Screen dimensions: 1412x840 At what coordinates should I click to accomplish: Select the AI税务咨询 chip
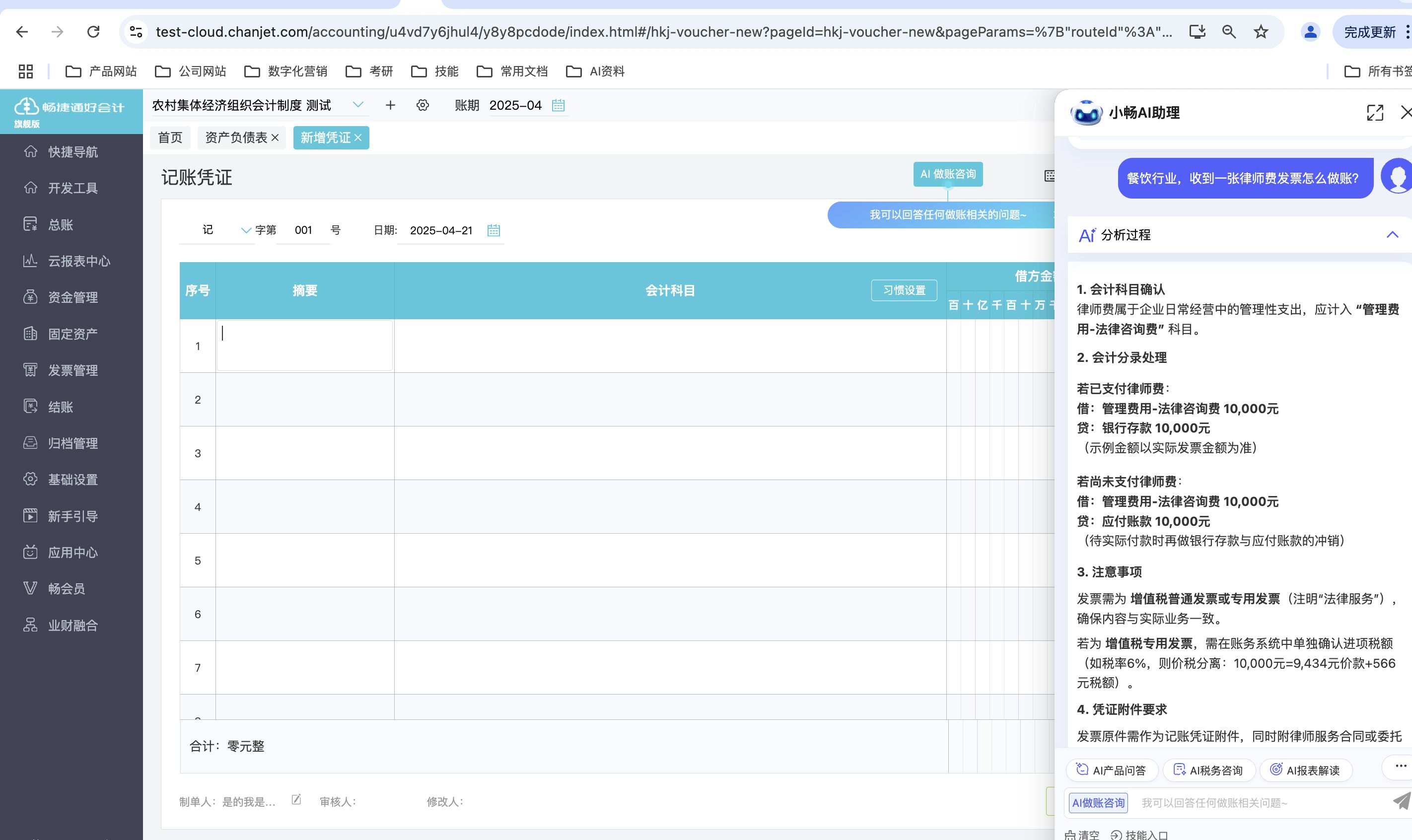pos(1209,770)
